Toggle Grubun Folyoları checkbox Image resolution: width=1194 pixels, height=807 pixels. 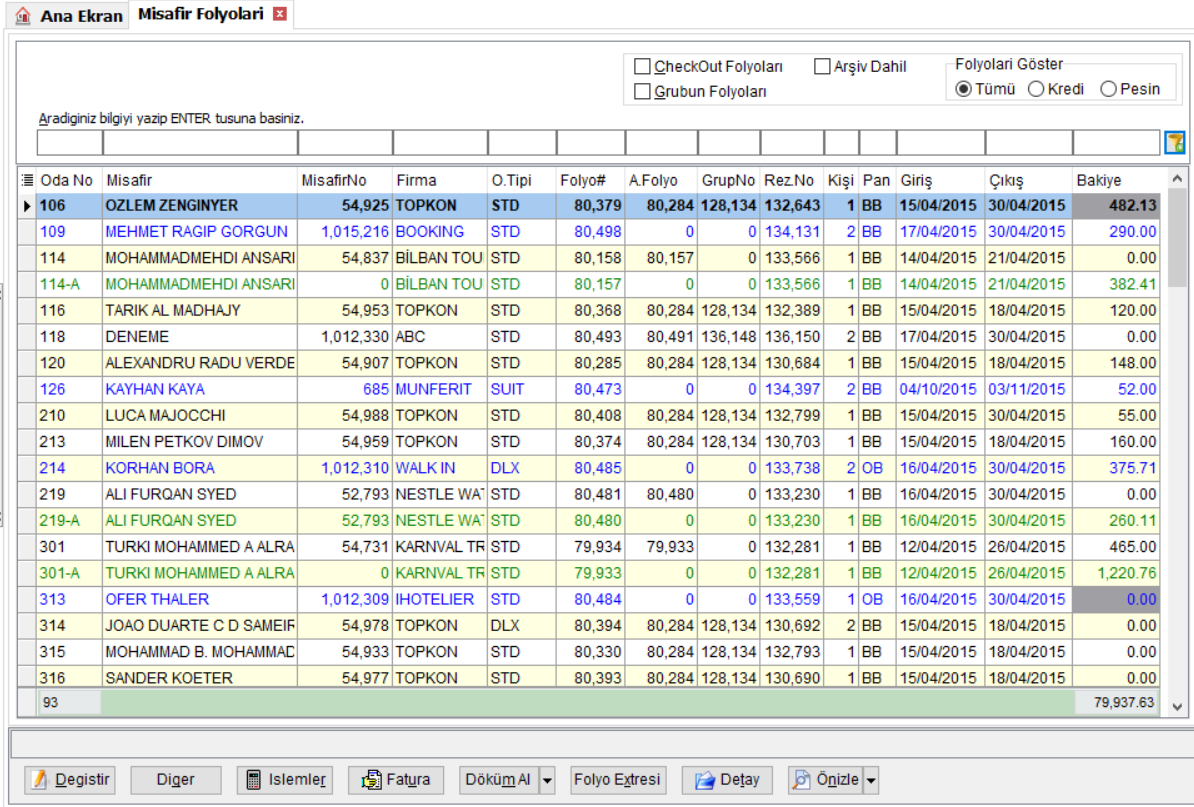point(642,91)
